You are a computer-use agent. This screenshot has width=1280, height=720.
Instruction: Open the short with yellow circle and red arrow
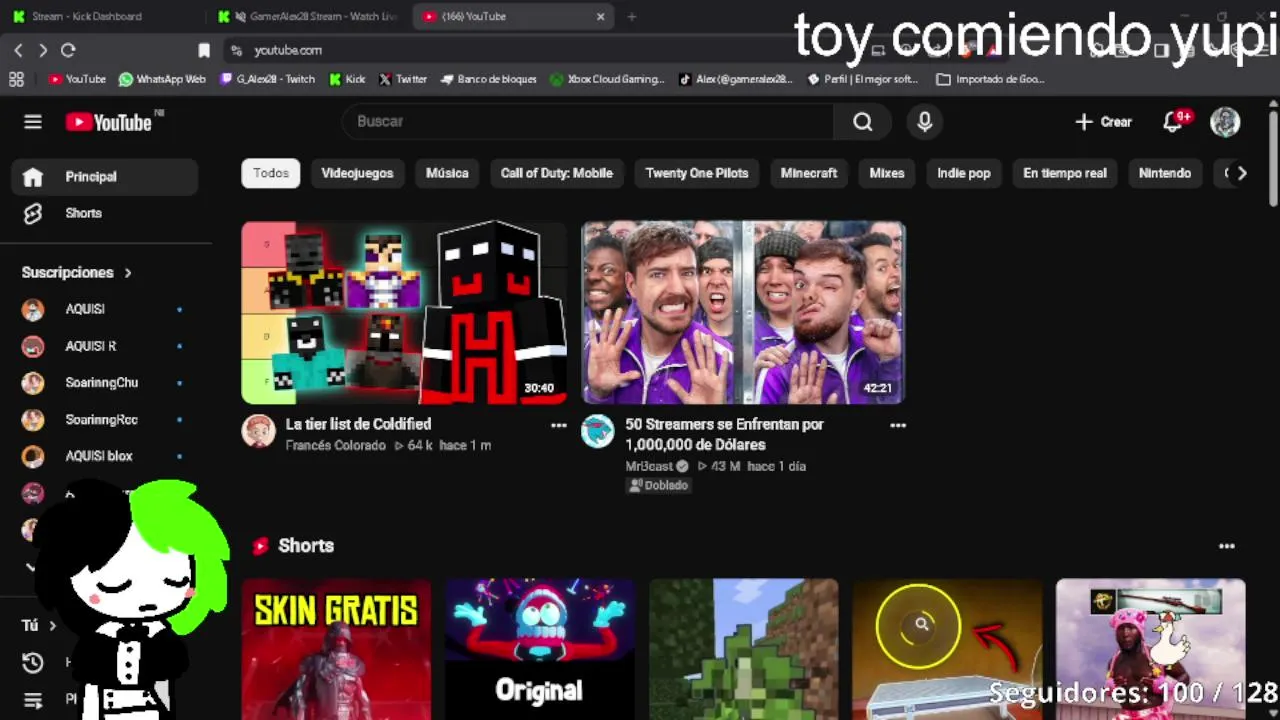947,649
